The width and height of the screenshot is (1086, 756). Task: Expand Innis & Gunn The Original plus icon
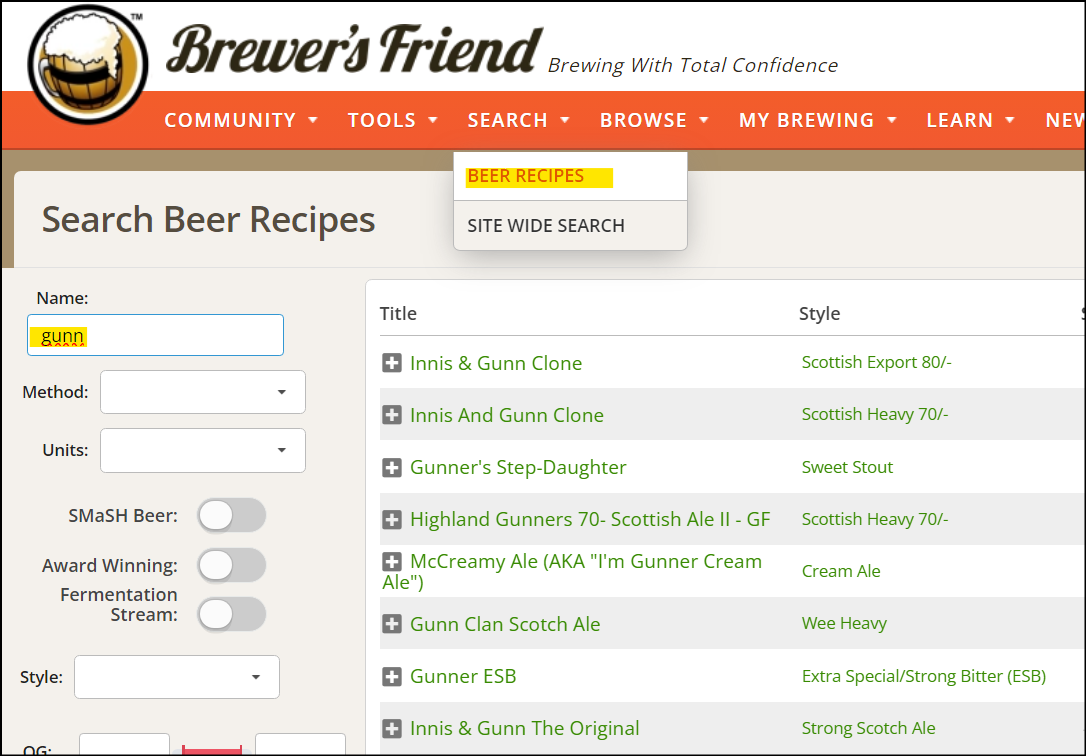[x=392, y=728]
